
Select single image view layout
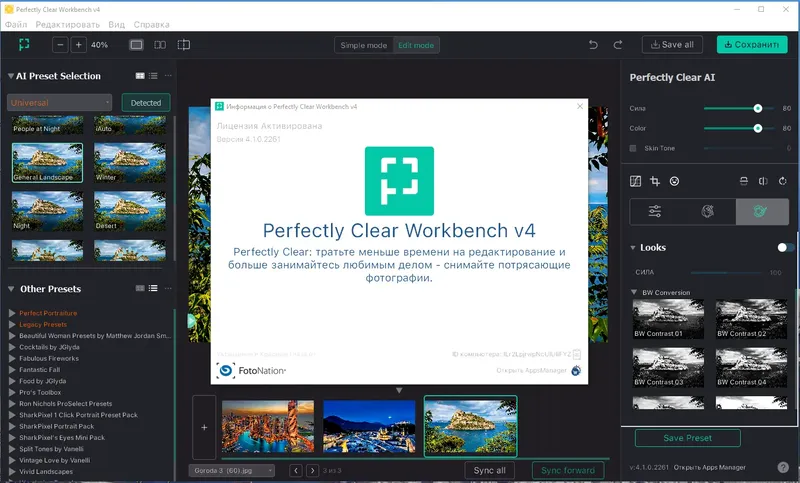[x=136, y=45]
